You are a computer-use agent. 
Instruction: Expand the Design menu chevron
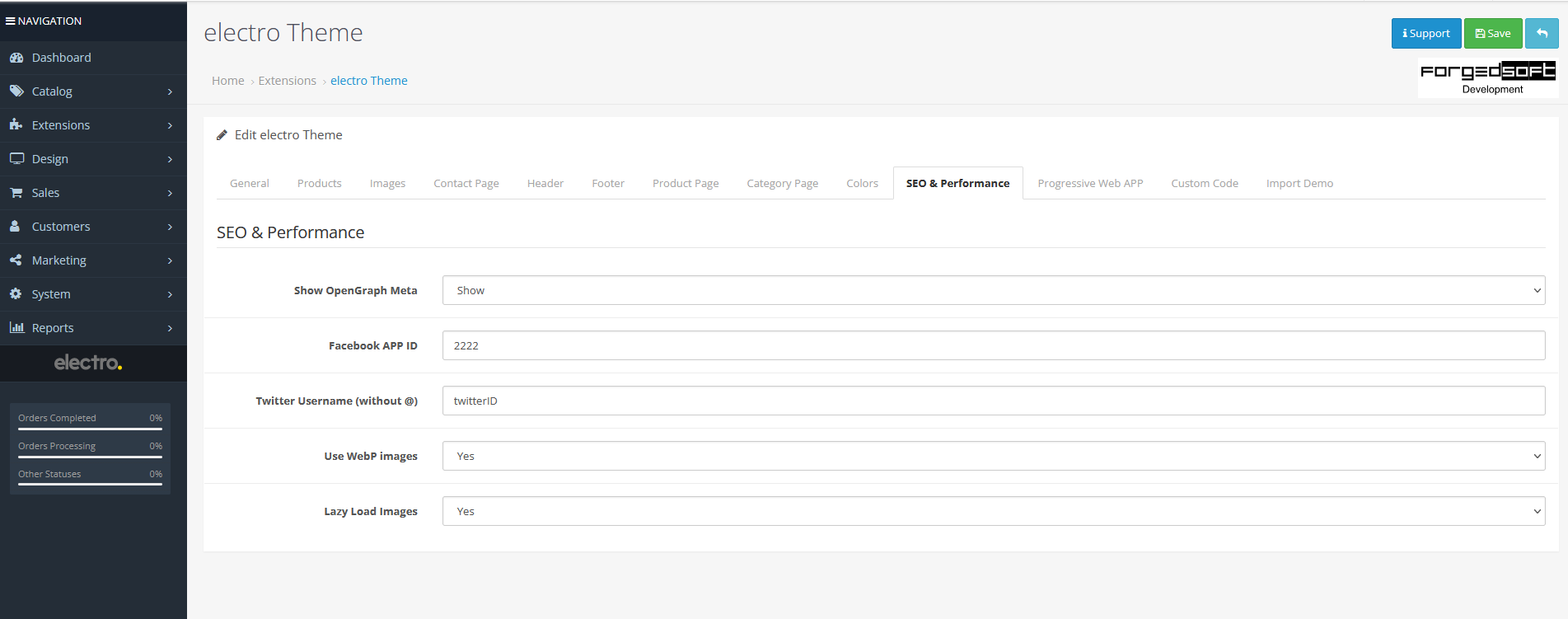pos(170,159)
